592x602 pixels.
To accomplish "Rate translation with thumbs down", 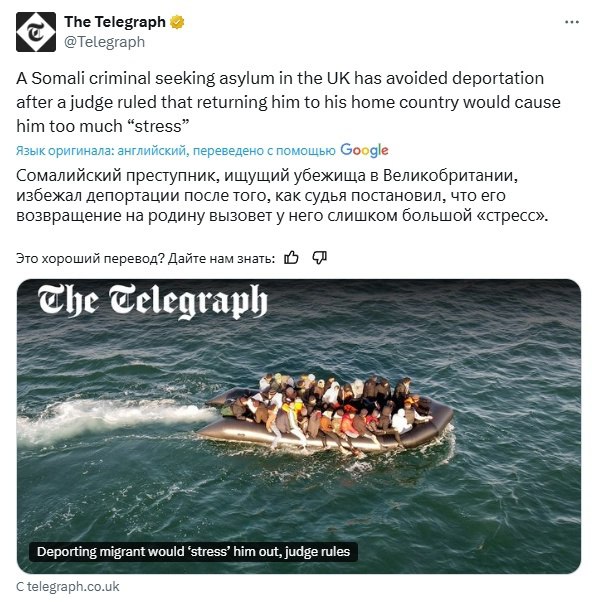I will [319, 258].
